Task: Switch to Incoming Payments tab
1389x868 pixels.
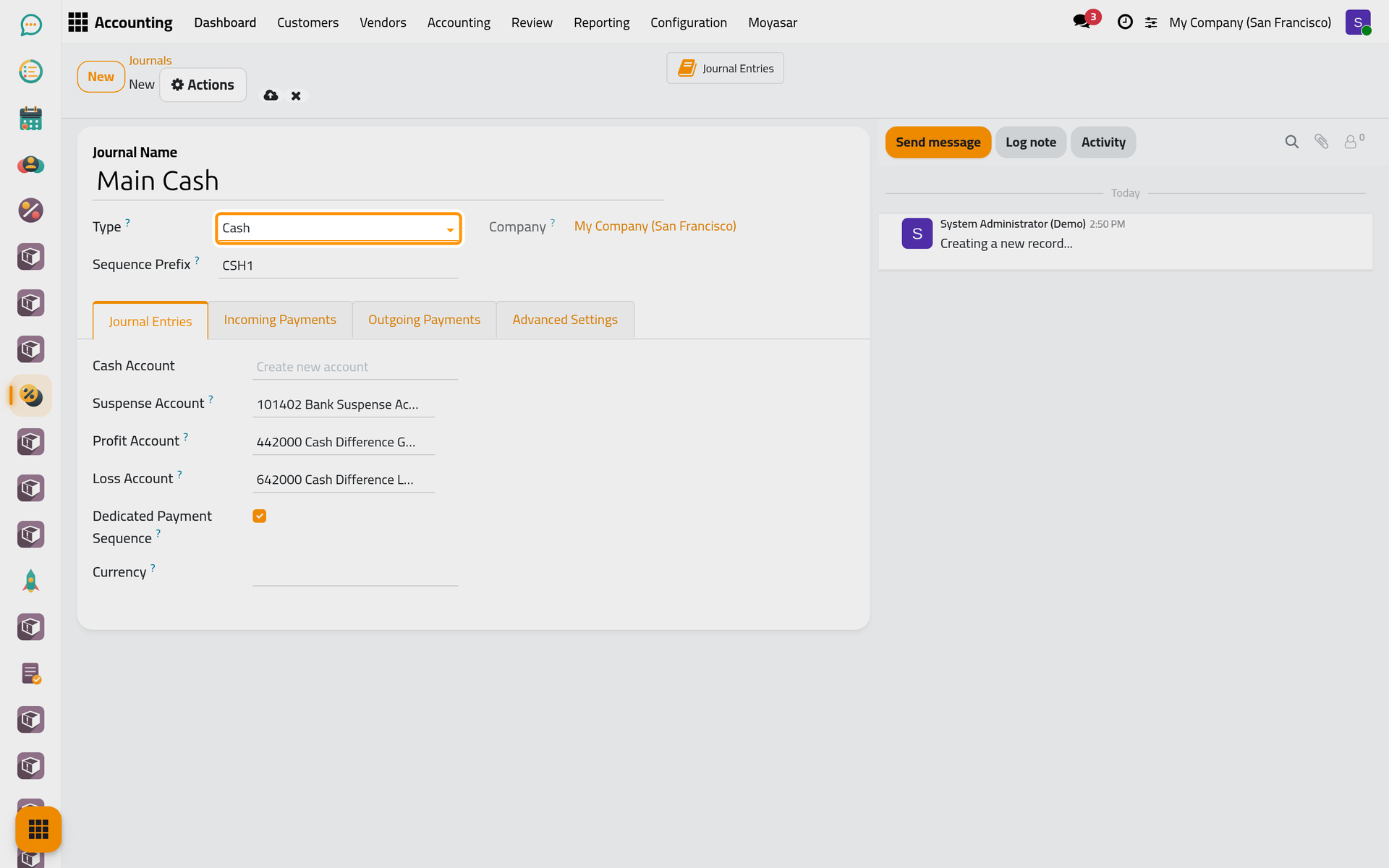Action: coord(280,320)
